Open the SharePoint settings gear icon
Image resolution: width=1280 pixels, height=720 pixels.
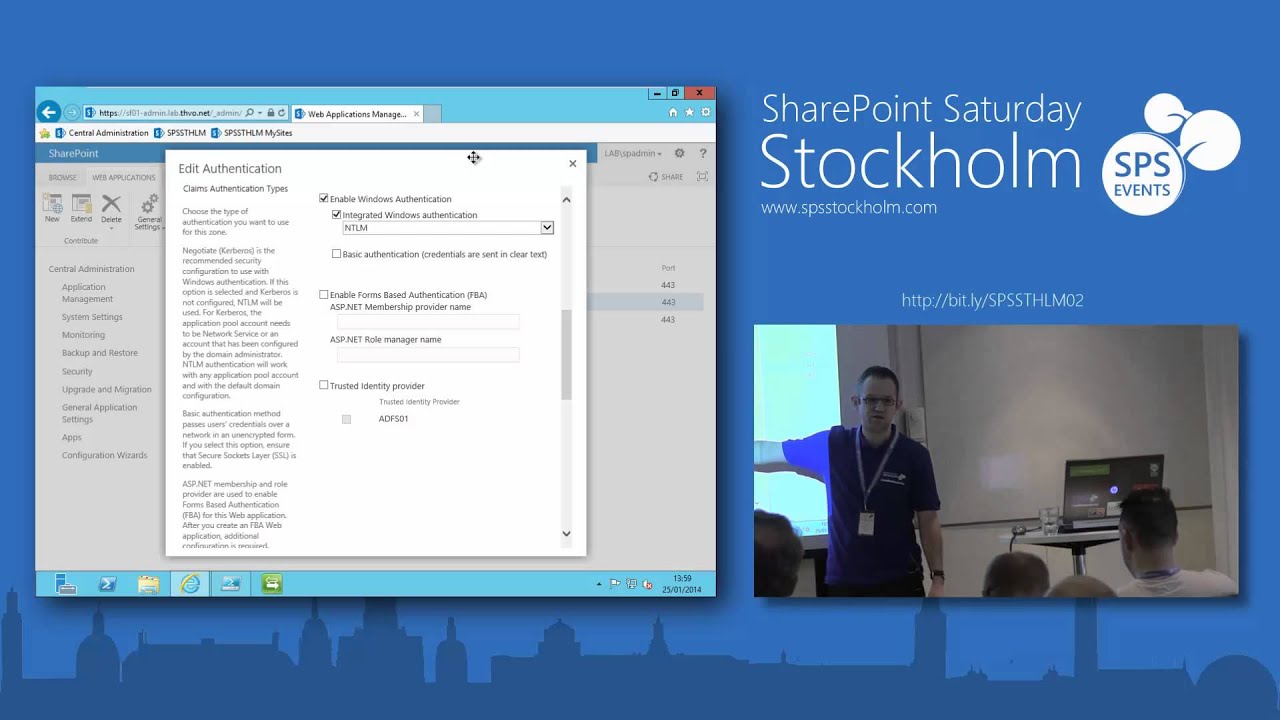click(679, 153)
